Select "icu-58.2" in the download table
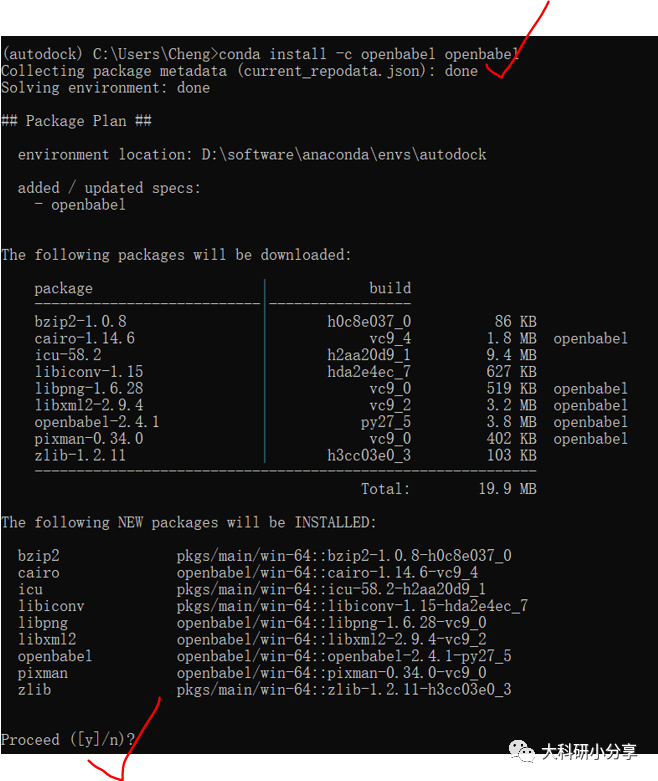The height and width of the screenshot is (781, 658). (x=67, y=355)
